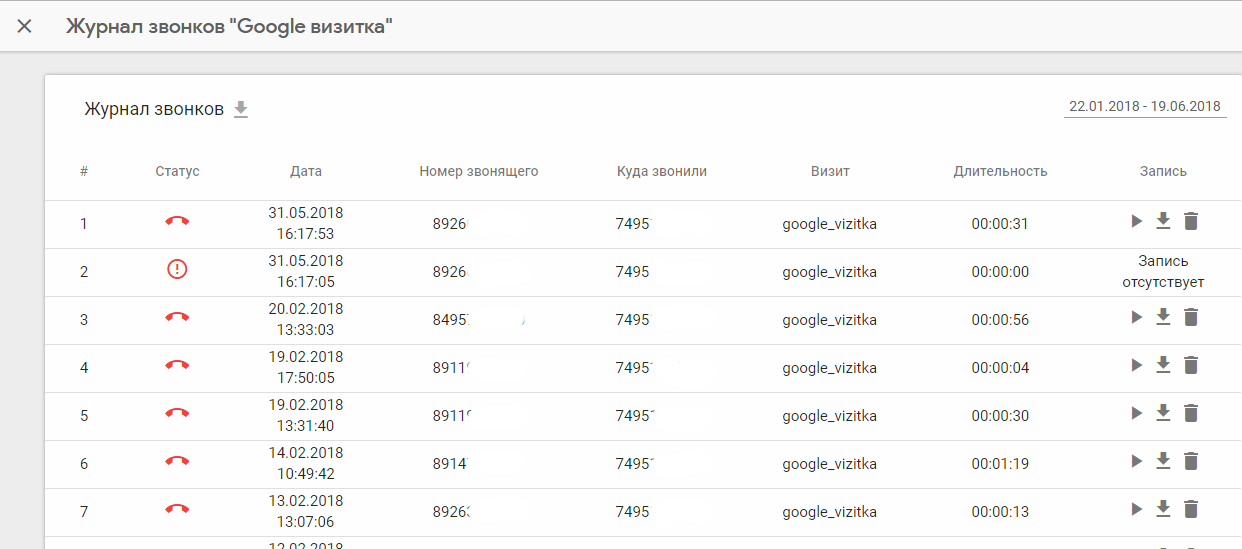Click the "Статус" column header
Screen dimensions: 1242x549
pos(178,171)
